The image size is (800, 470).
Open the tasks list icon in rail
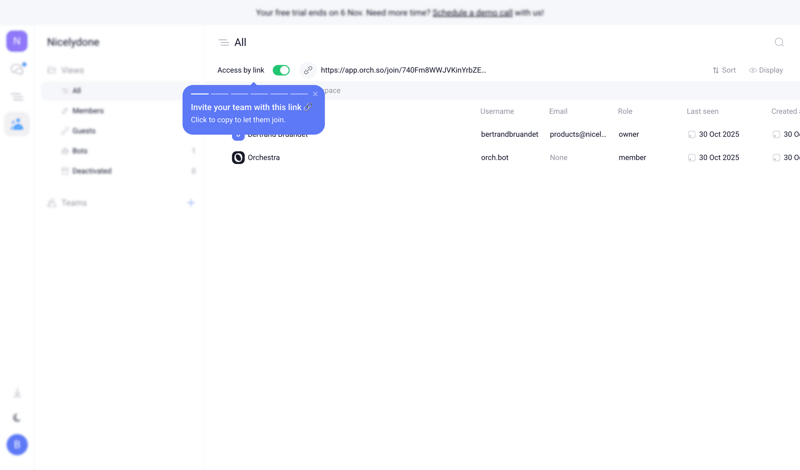coord(17,96)
